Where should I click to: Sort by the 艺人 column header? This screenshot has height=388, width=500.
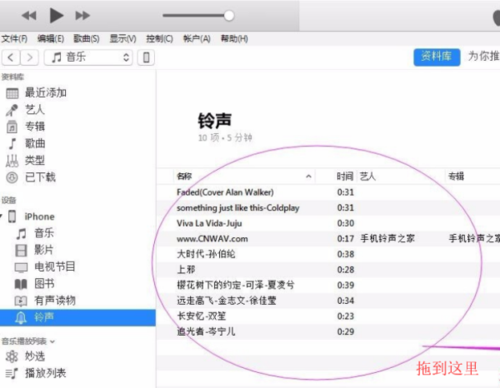click(368, 176)
